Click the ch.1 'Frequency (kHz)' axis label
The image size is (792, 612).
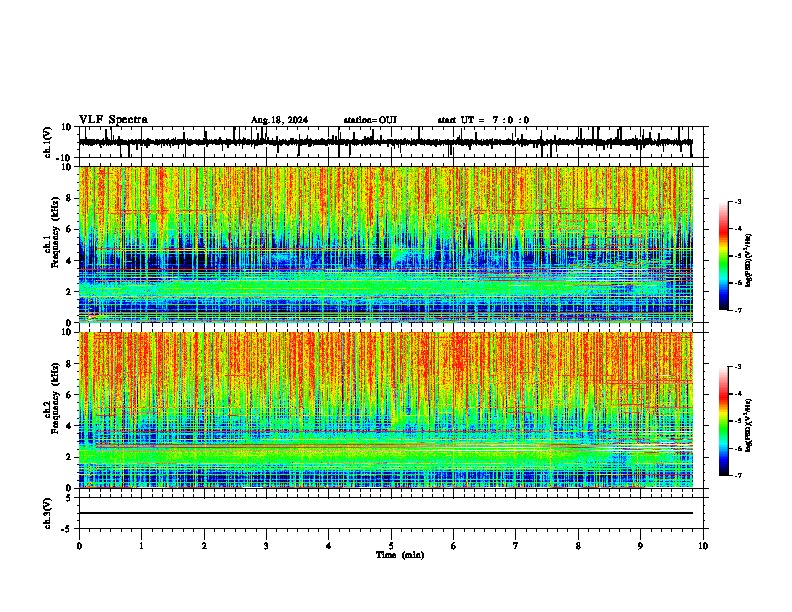[55, 233]
